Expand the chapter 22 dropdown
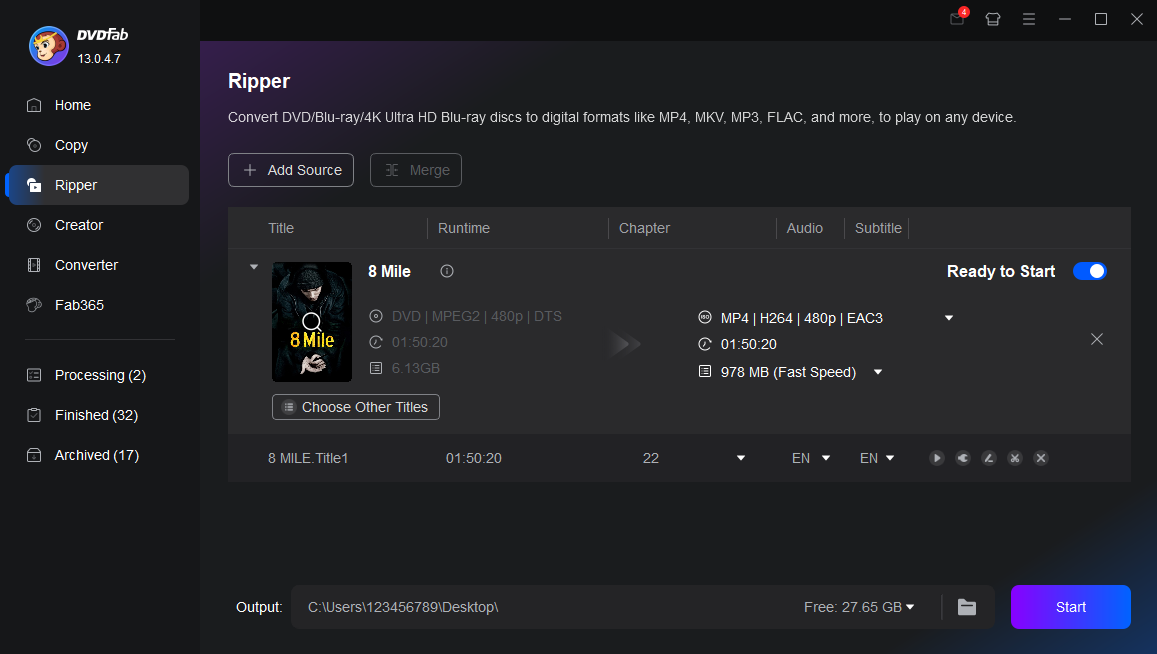This screenshot has height=654, width=1157. click(741, 458)
